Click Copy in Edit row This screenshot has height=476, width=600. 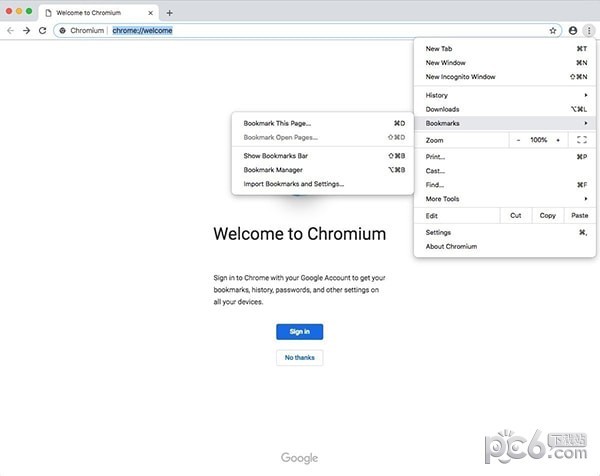coord(548,216)
